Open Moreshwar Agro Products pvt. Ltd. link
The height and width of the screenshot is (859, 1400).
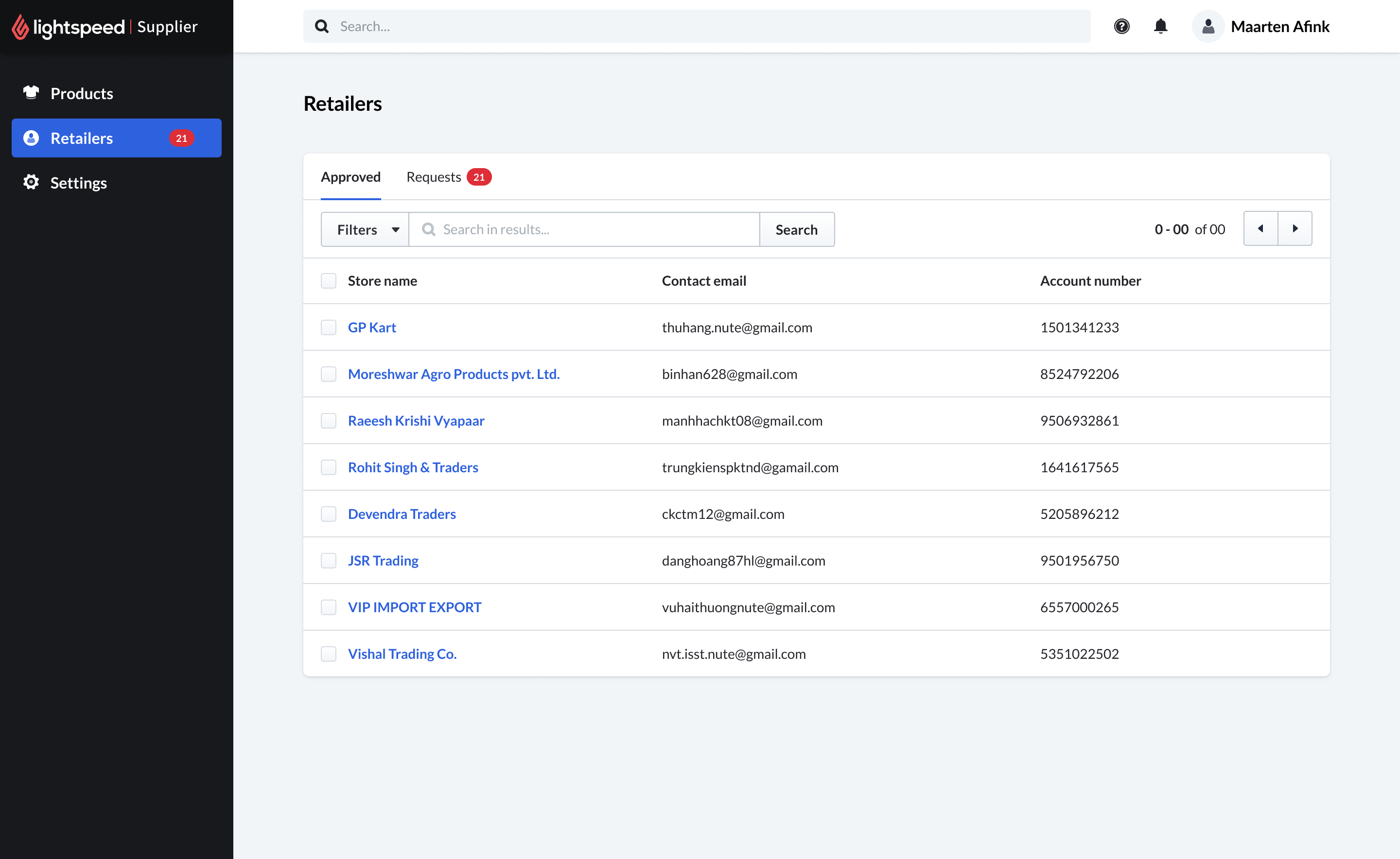pos(454,374)
